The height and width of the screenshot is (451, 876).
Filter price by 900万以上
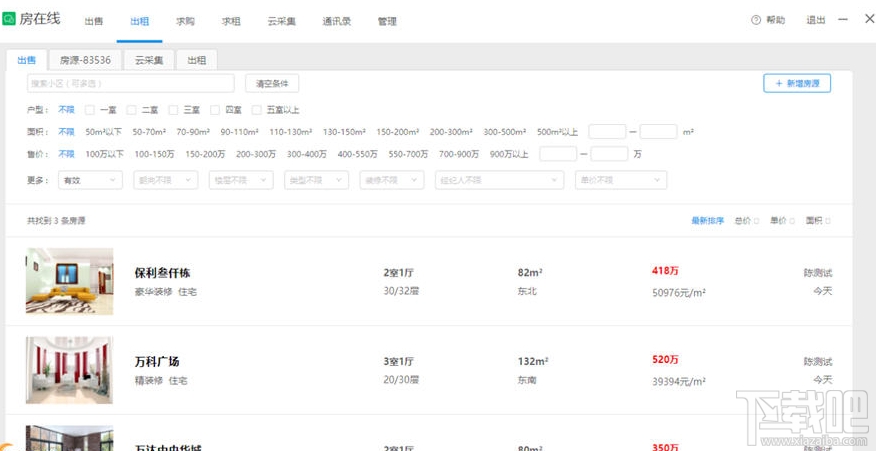(509, 154)
